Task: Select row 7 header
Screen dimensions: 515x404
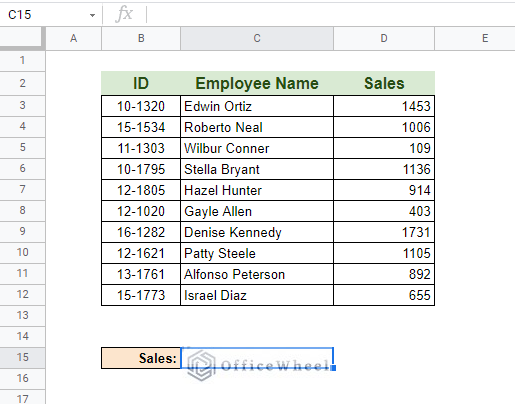Action: [x=22, y=189]
